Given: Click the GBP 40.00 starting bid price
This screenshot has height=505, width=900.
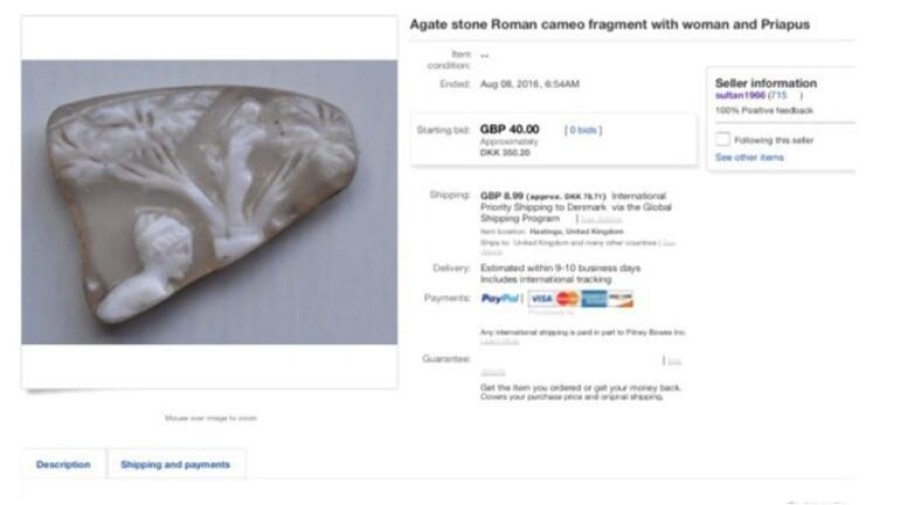Looking at the screenshot, I should [x=509, y=130].
